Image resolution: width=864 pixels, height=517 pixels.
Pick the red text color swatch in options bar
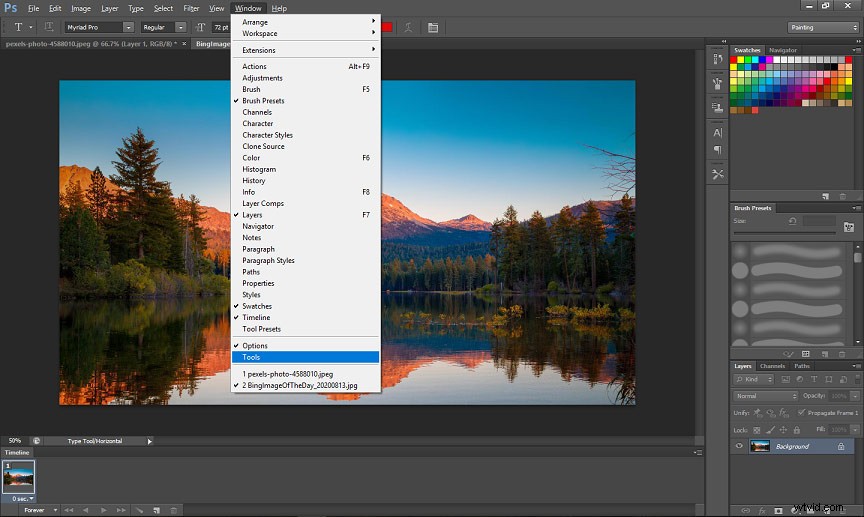(x=387, y=27)
